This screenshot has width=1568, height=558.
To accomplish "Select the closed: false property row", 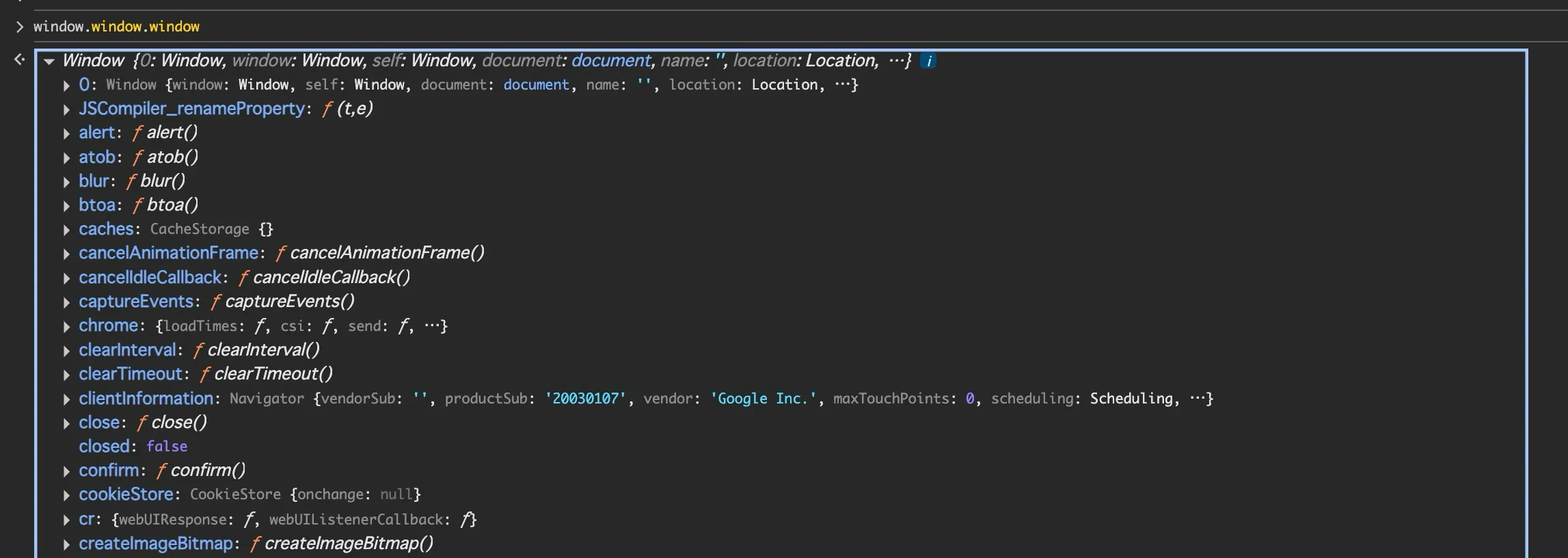I will pyautogui.click(x=133, y=447).
